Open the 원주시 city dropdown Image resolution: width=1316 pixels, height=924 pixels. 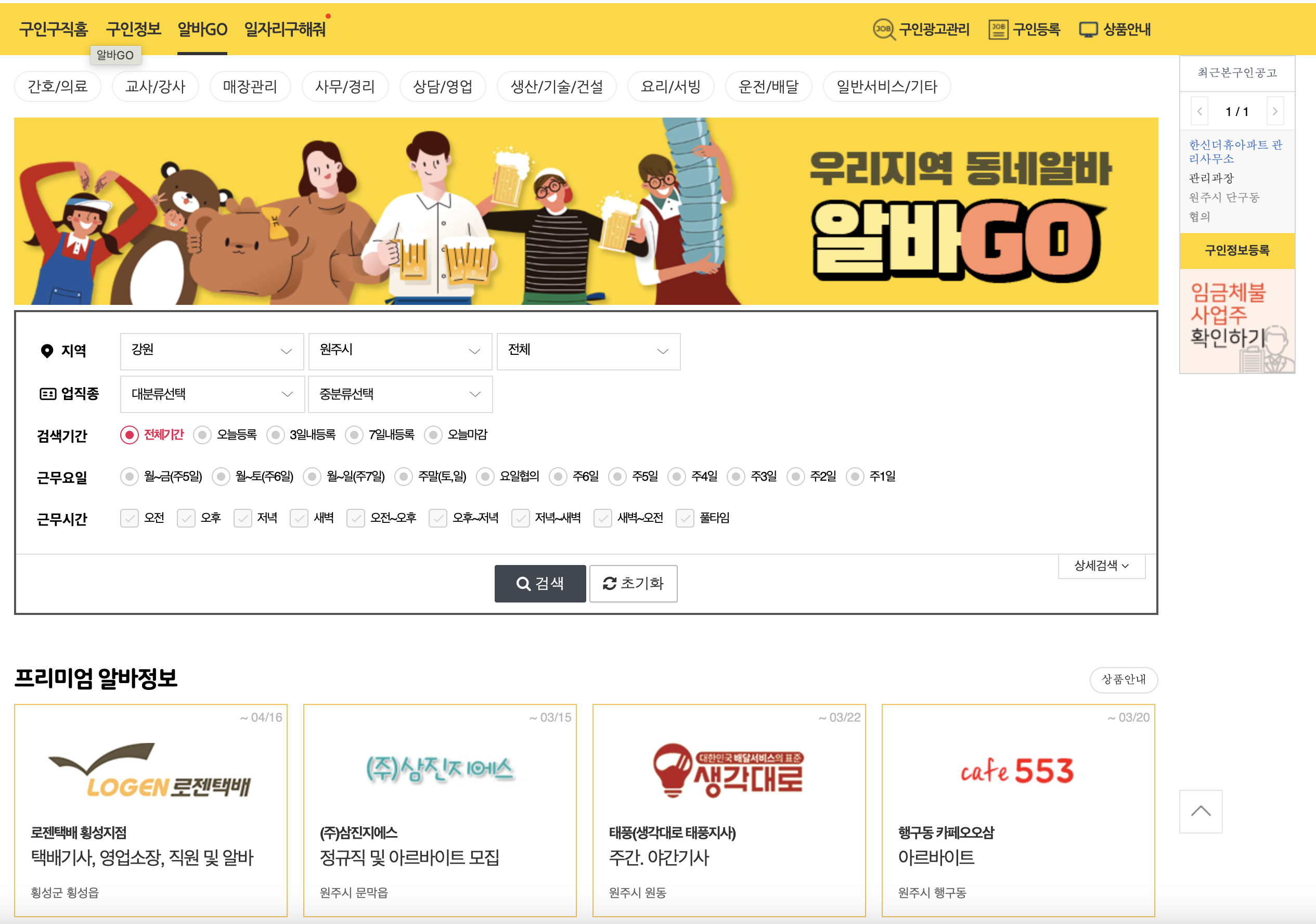coord(399,351)
